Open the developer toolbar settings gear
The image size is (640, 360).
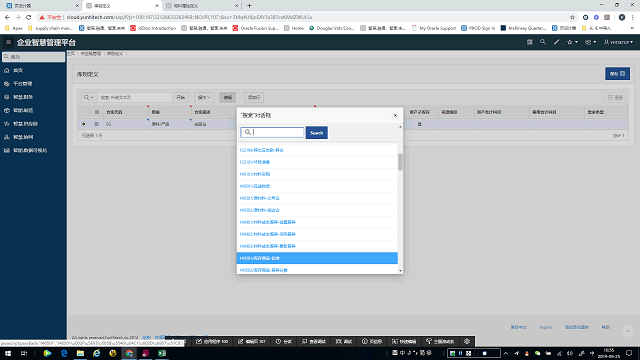(467, 341)
